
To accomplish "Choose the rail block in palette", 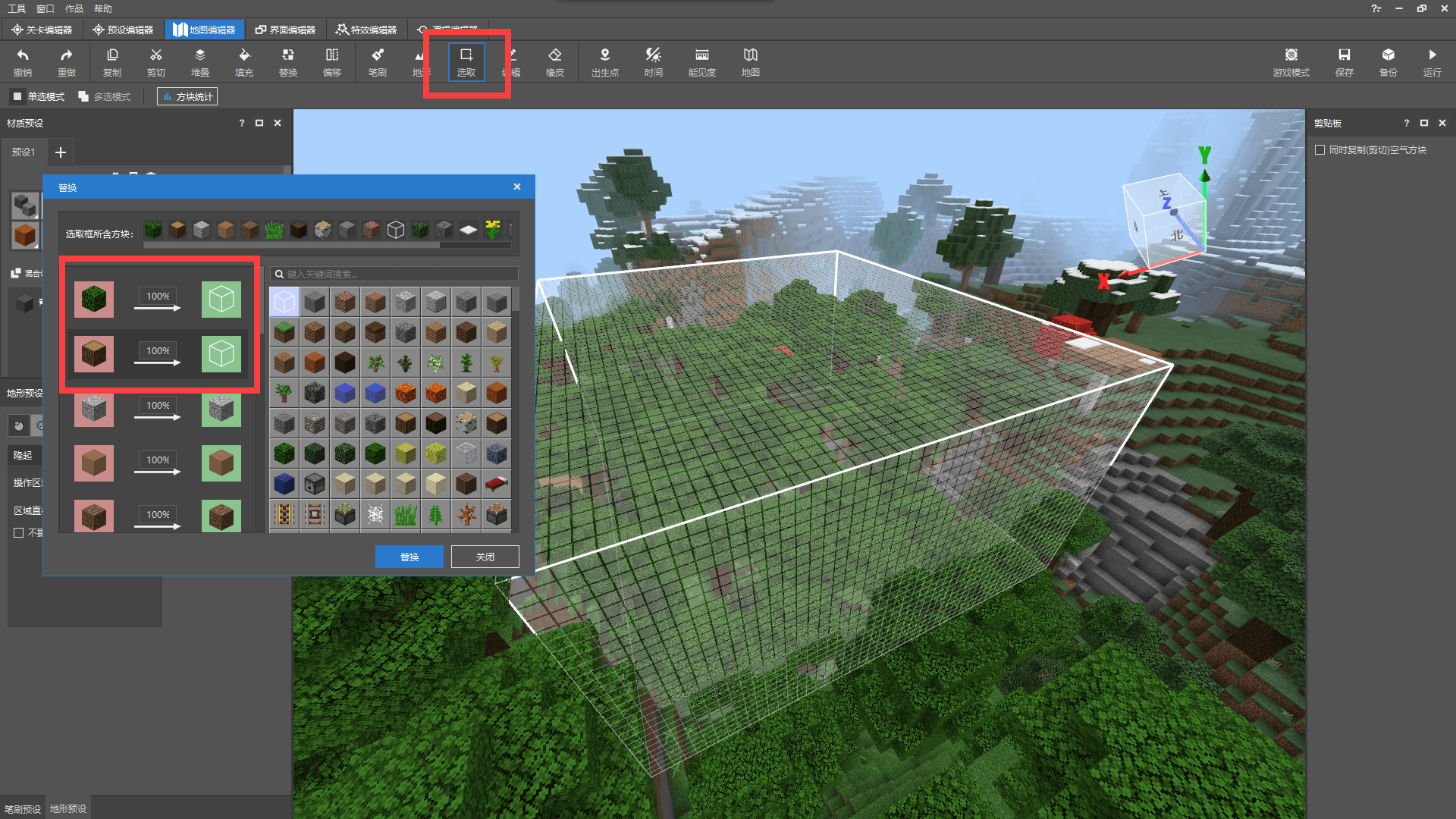I will click(284, 514).
